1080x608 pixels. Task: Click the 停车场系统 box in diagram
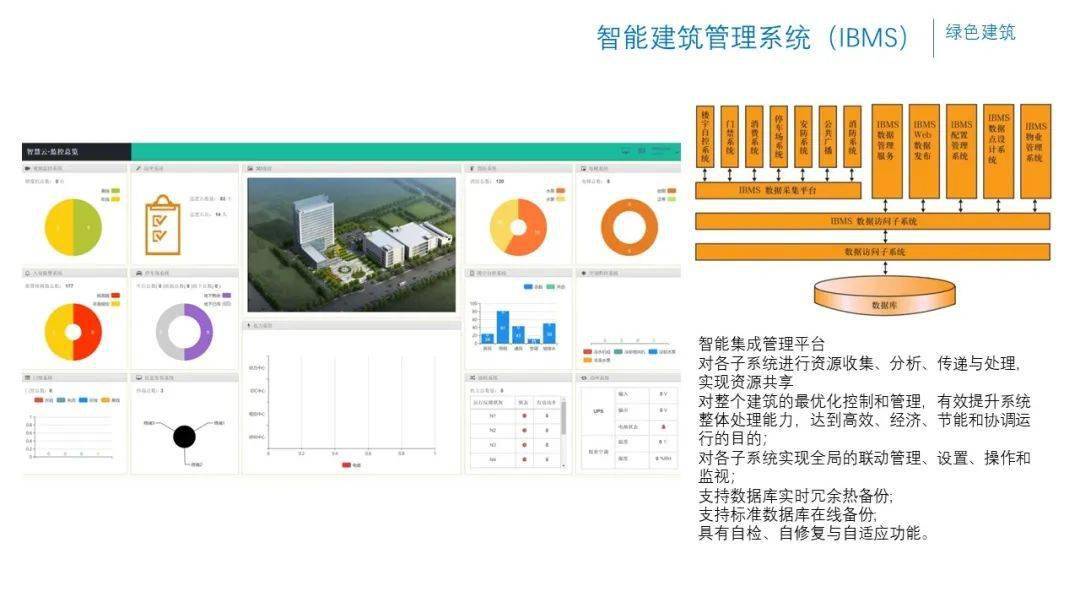[779, 136]
